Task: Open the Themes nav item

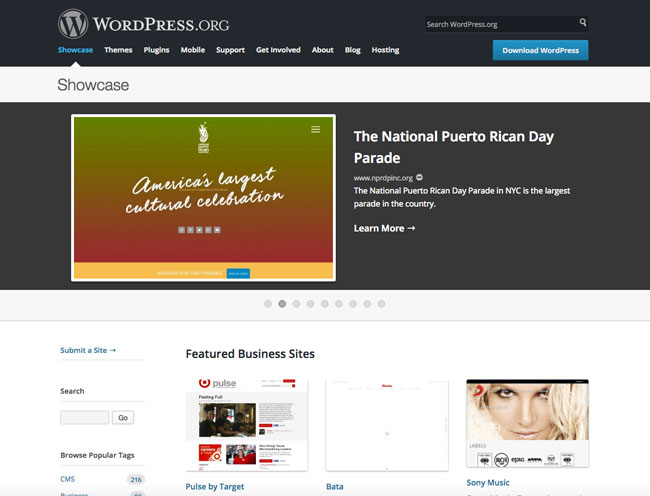Action: [x=118, y=50]
